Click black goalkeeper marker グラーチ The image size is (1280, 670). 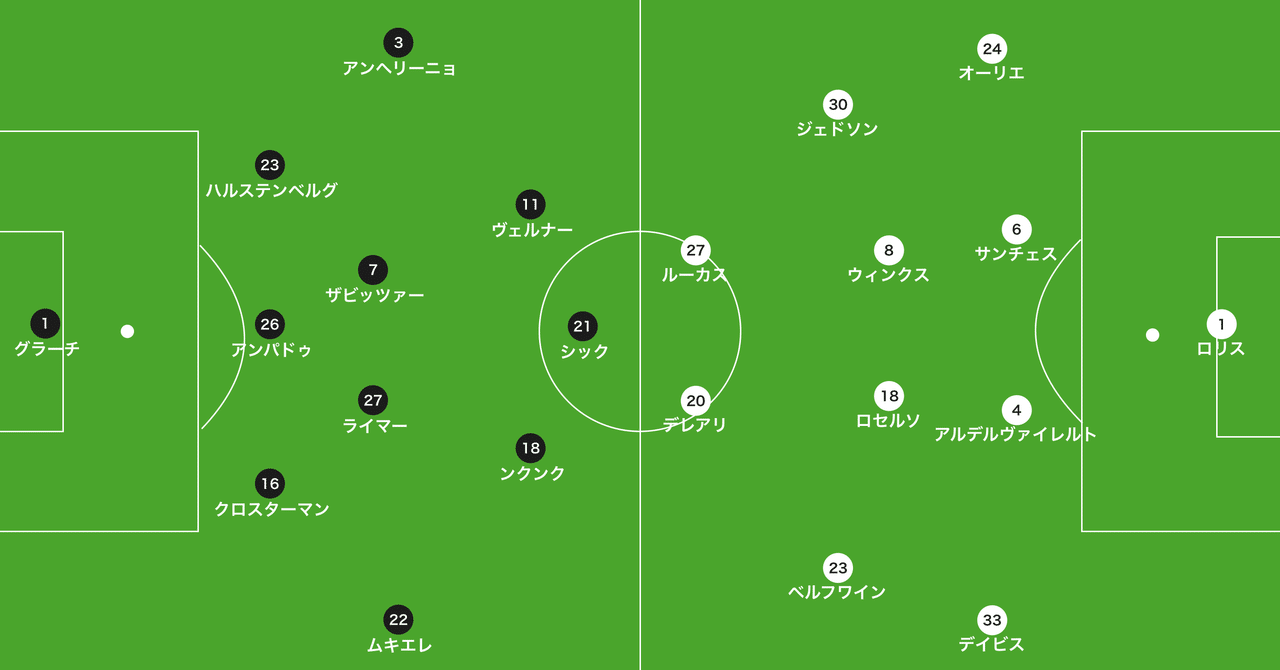click(45, 324)
